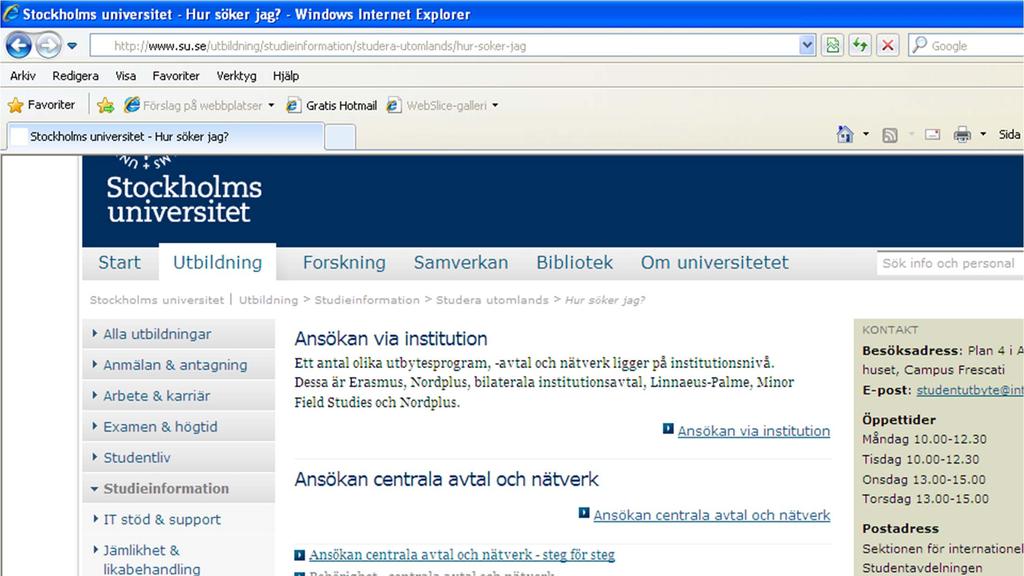Open a new blank tab

coord(340,137)
